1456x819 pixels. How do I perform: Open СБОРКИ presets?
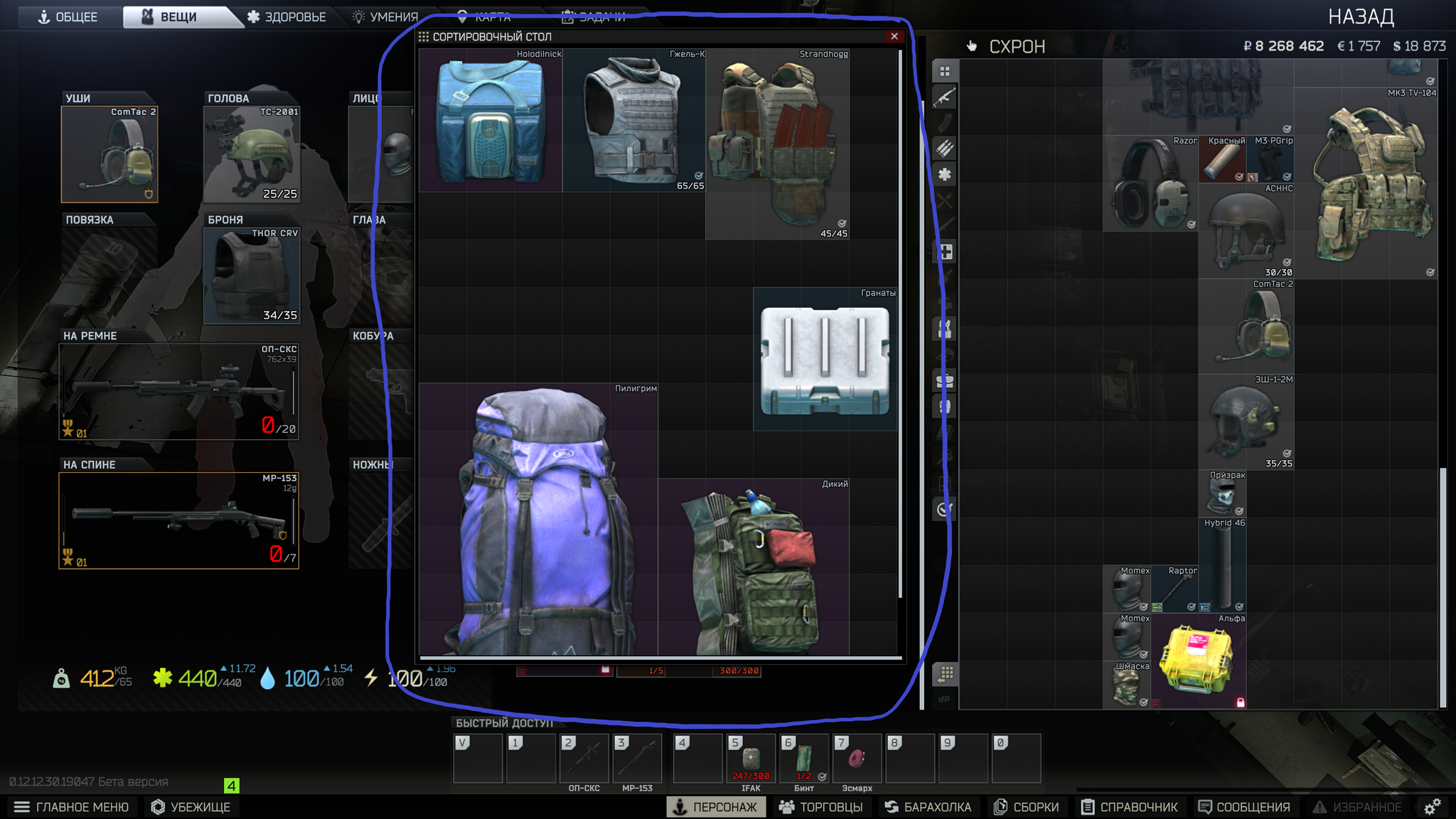pyautogui.click(x=1027, y=807)
